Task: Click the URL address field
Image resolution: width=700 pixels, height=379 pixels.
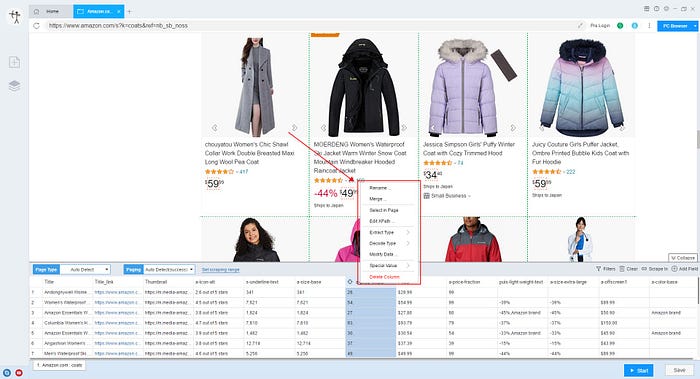Action: click(308, 26)
